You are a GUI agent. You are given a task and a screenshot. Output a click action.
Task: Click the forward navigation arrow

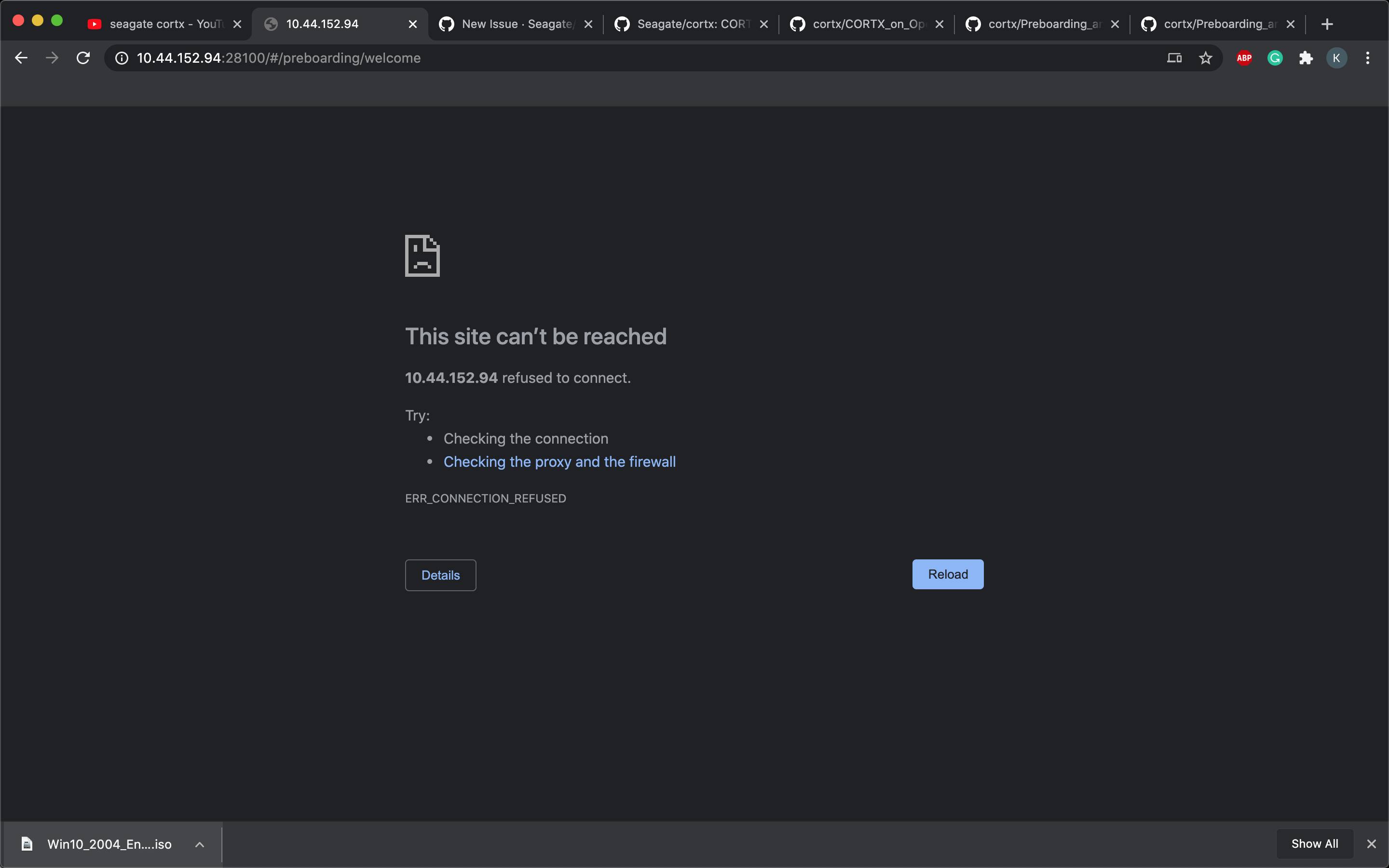pos(52,57)
